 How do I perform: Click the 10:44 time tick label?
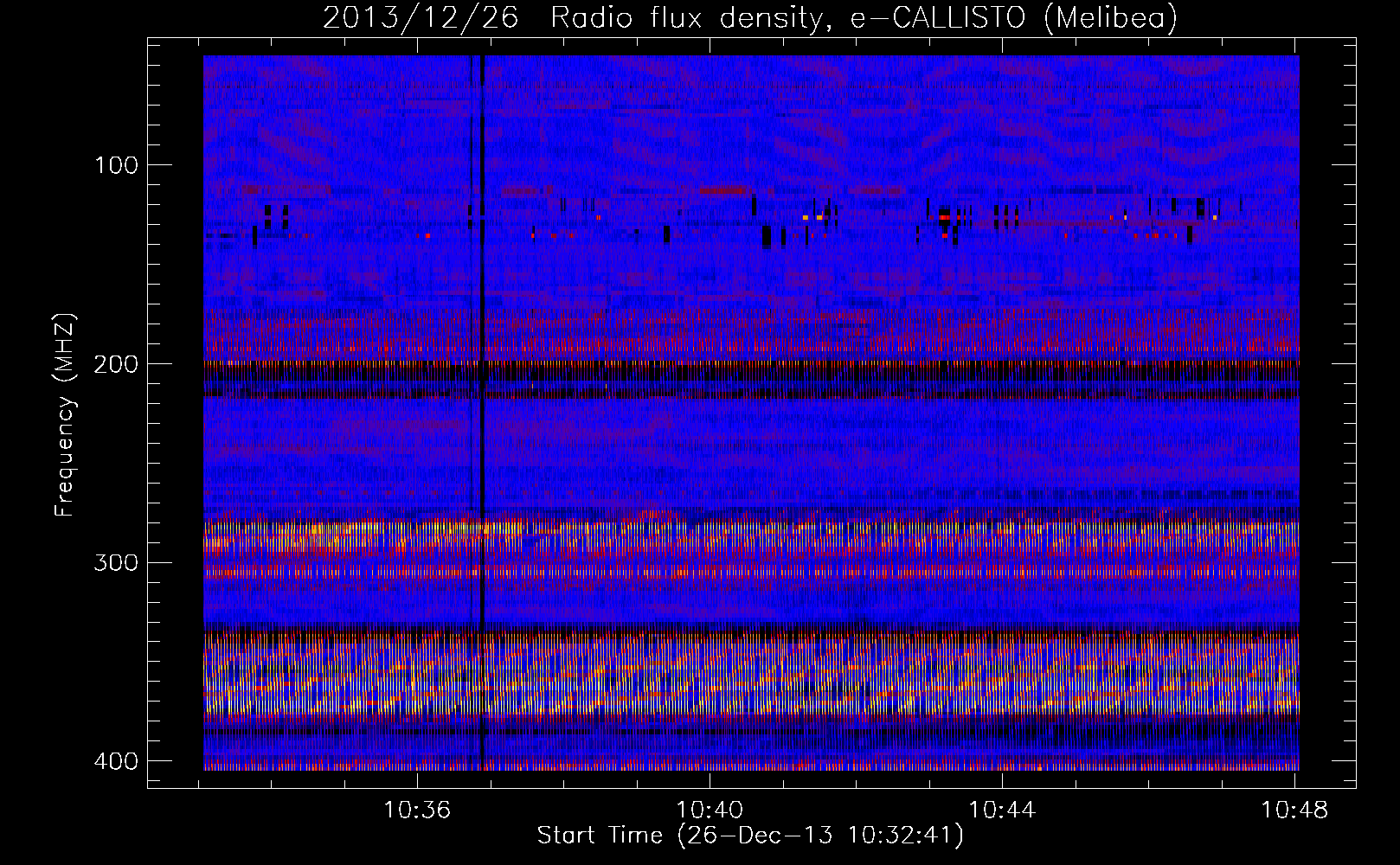pos(1002,811)
